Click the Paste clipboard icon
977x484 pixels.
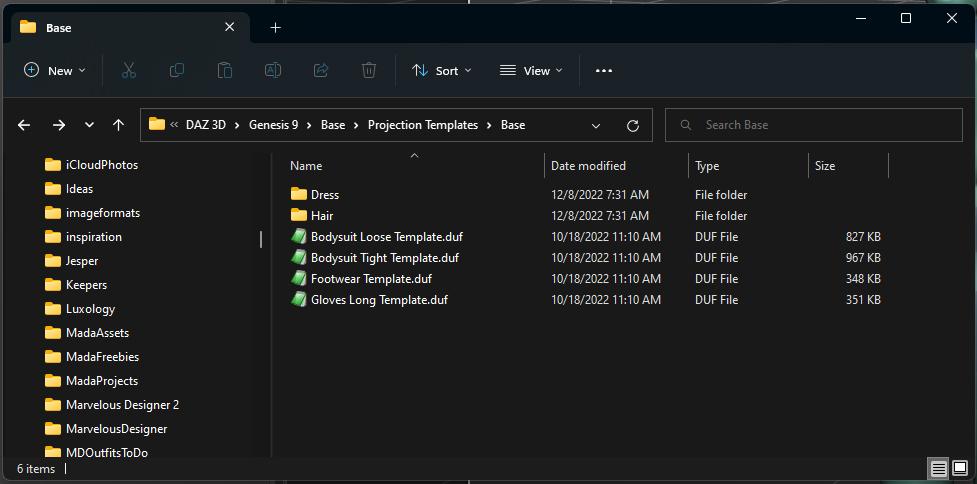[225, 70]
